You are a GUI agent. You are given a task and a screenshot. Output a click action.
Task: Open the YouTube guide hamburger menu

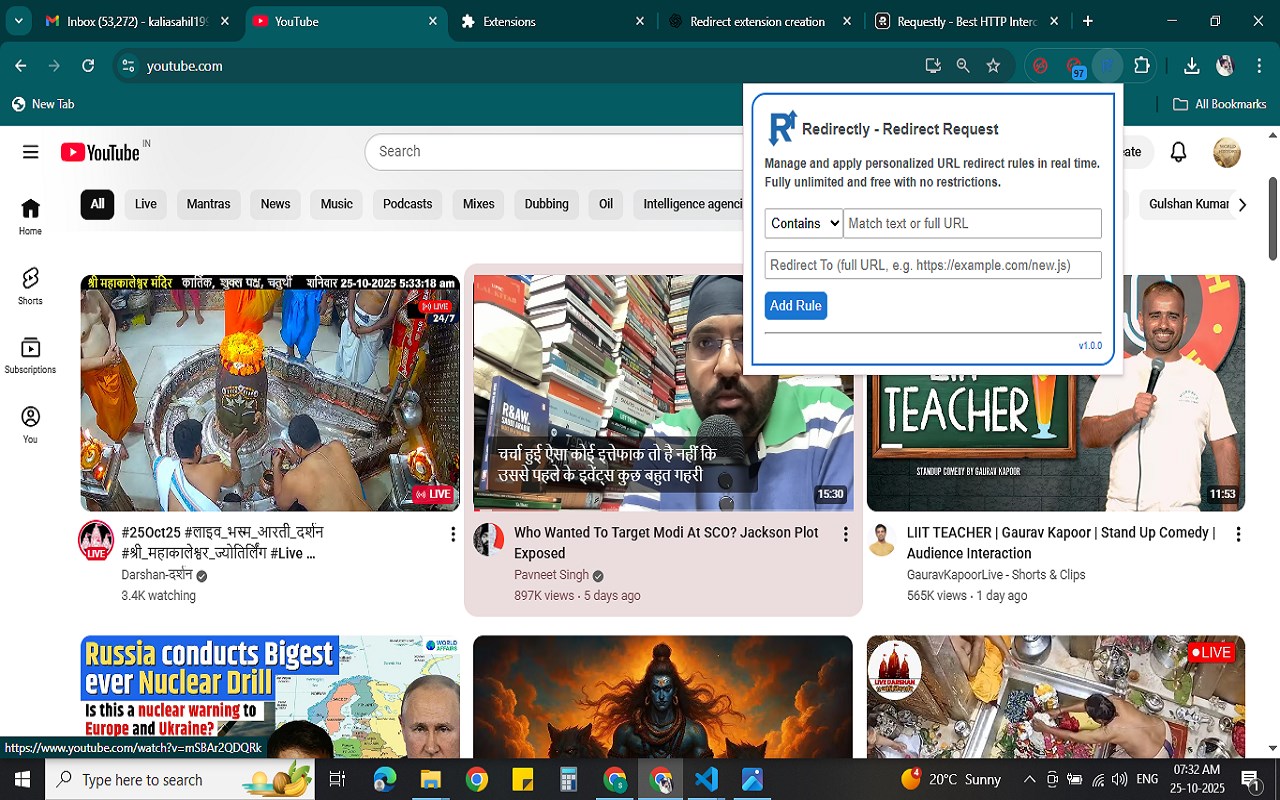pos(30,152)
